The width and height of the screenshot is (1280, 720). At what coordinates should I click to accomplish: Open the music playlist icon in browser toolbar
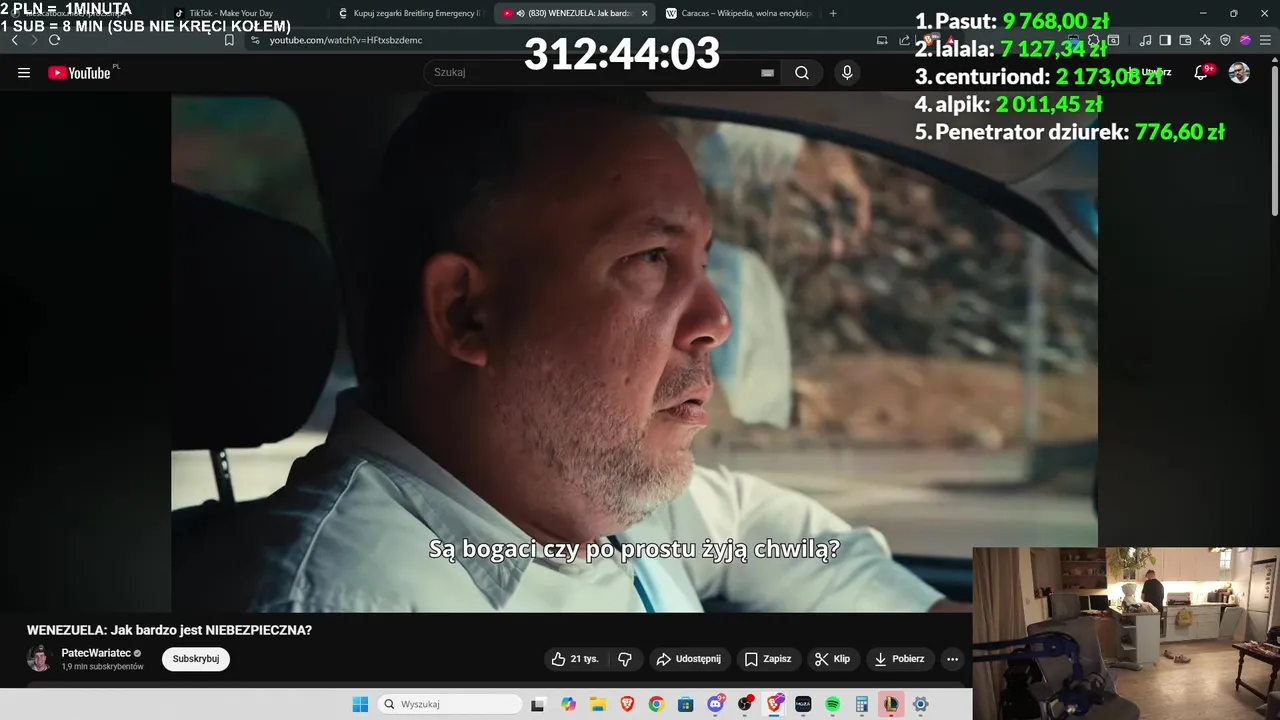click(x=1145, y=40)
